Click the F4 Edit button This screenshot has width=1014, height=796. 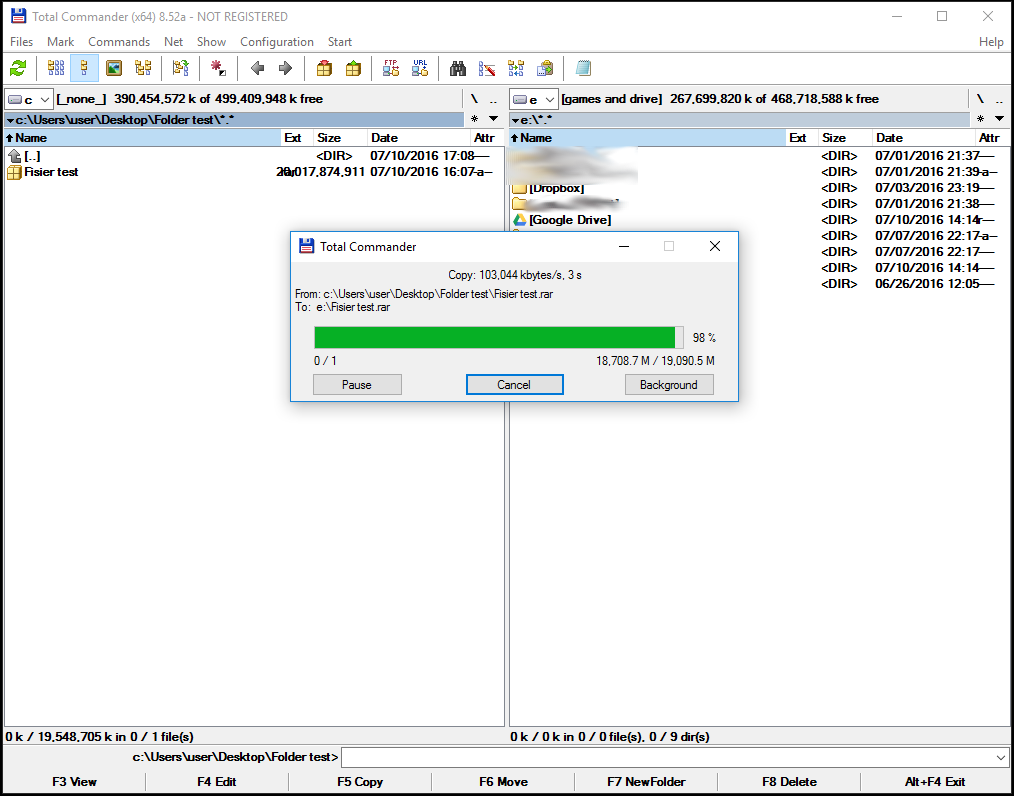(x=217, y=782)
